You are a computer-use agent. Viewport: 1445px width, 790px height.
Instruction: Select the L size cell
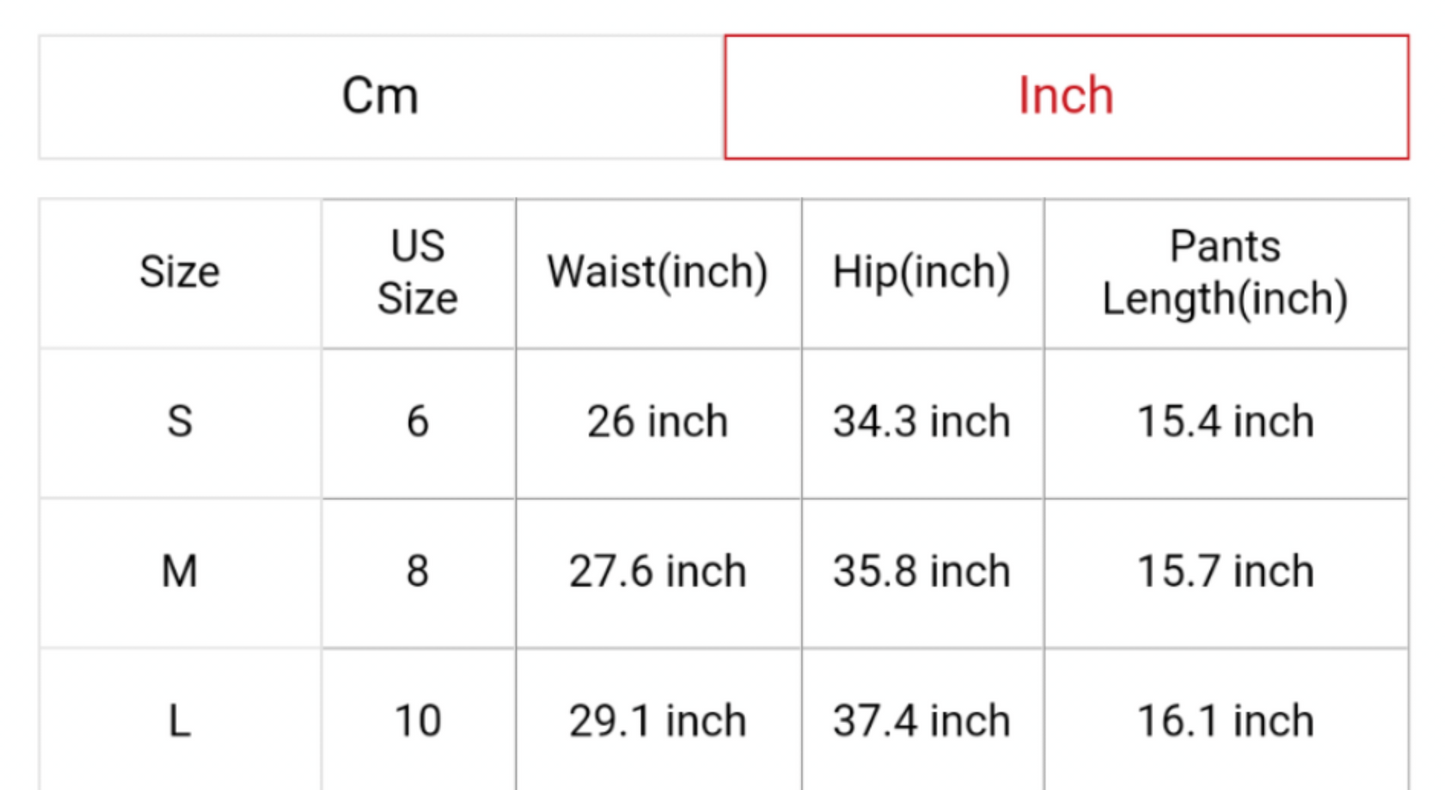tap(180, 720)
